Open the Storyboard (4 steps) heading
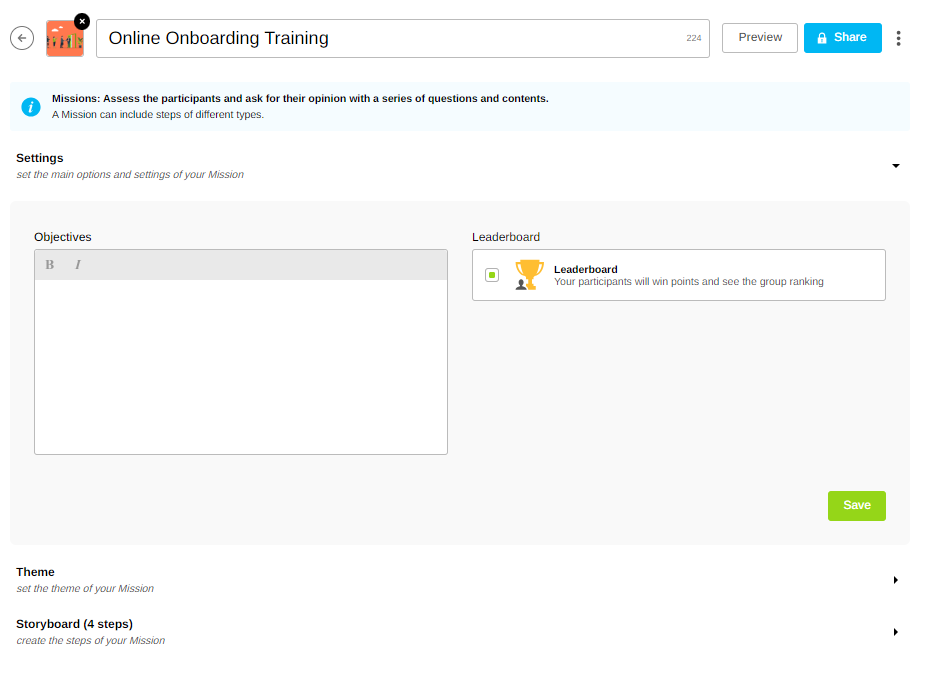Image resolution: width=952 pixels, height=678 pixels. tap(74, 624)
